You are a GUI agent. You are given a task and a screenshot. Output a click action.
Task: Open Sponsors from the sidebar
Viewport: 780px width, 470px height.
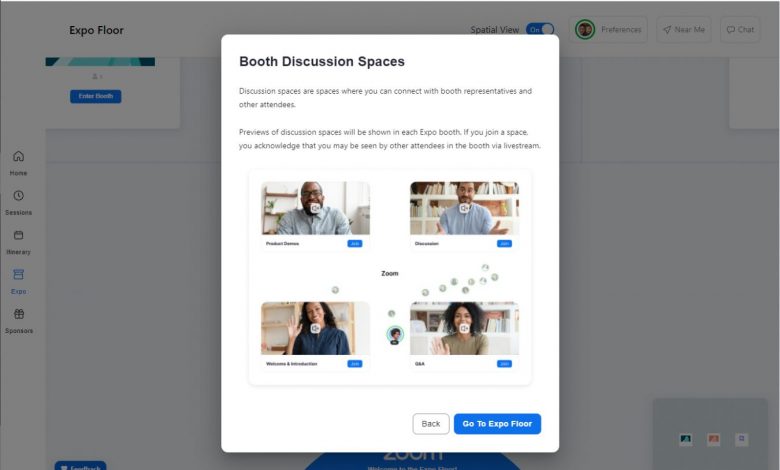(x=18, y=321)
